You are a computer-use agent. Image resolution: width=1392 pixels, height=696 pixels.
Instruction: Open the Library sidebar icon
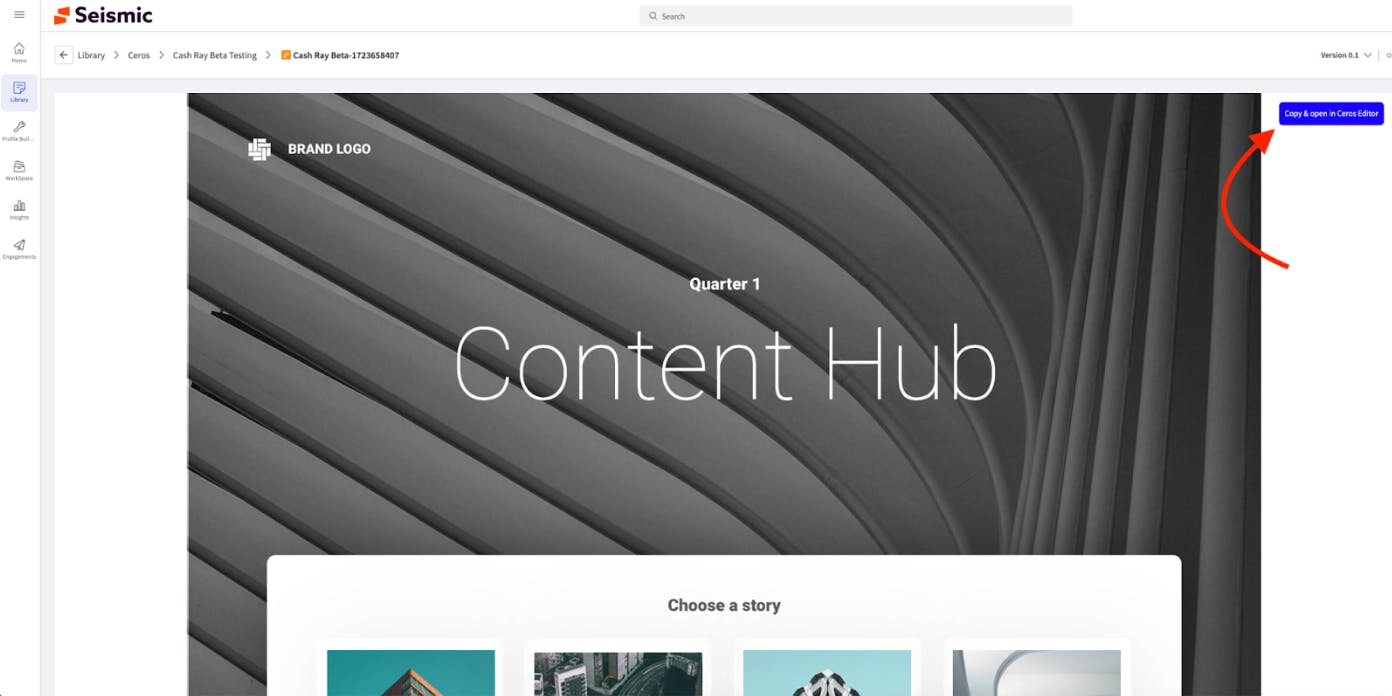coord(19,92)
